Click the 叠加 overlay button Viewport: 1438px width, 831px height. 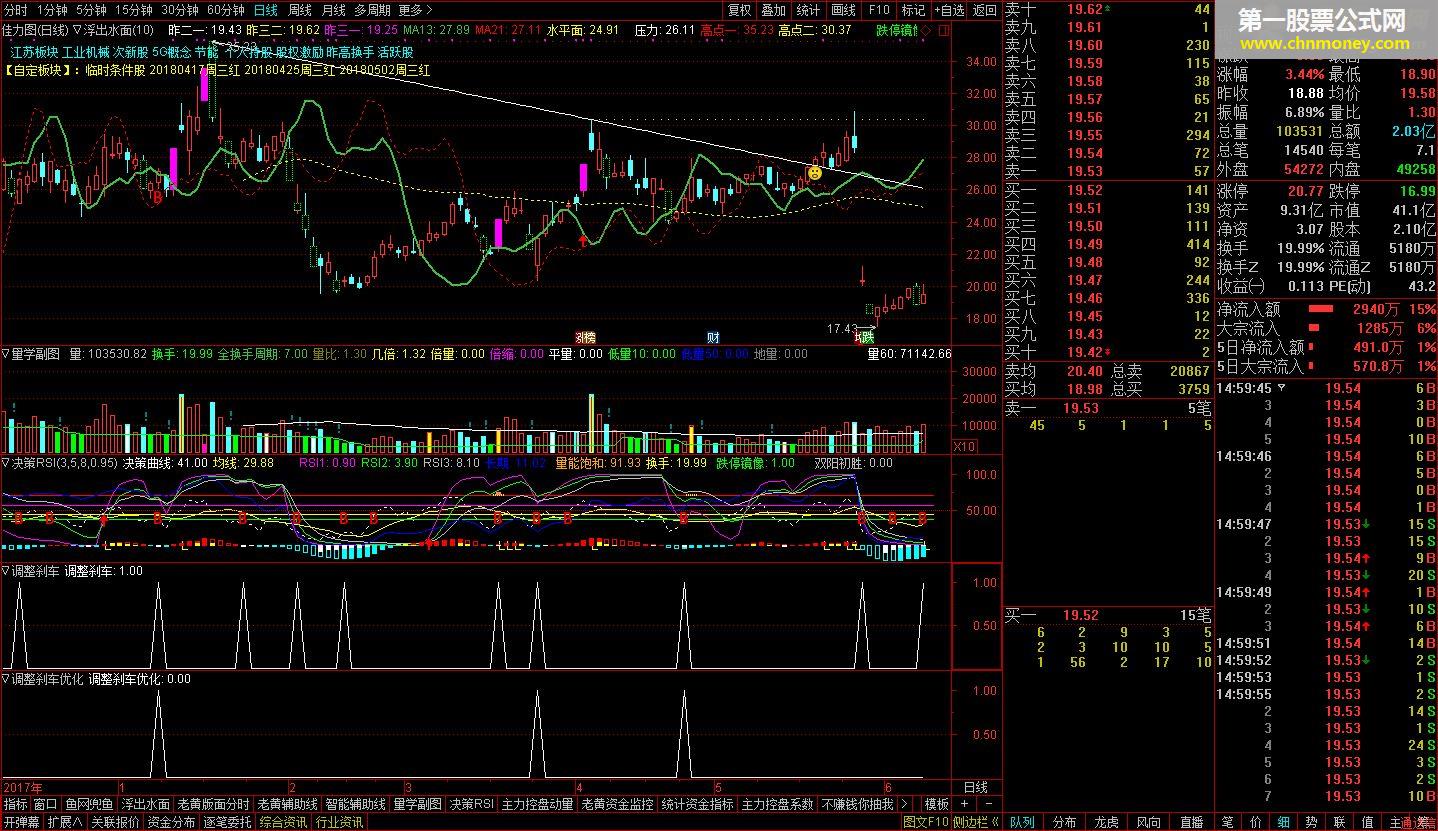tap(773, 10)
